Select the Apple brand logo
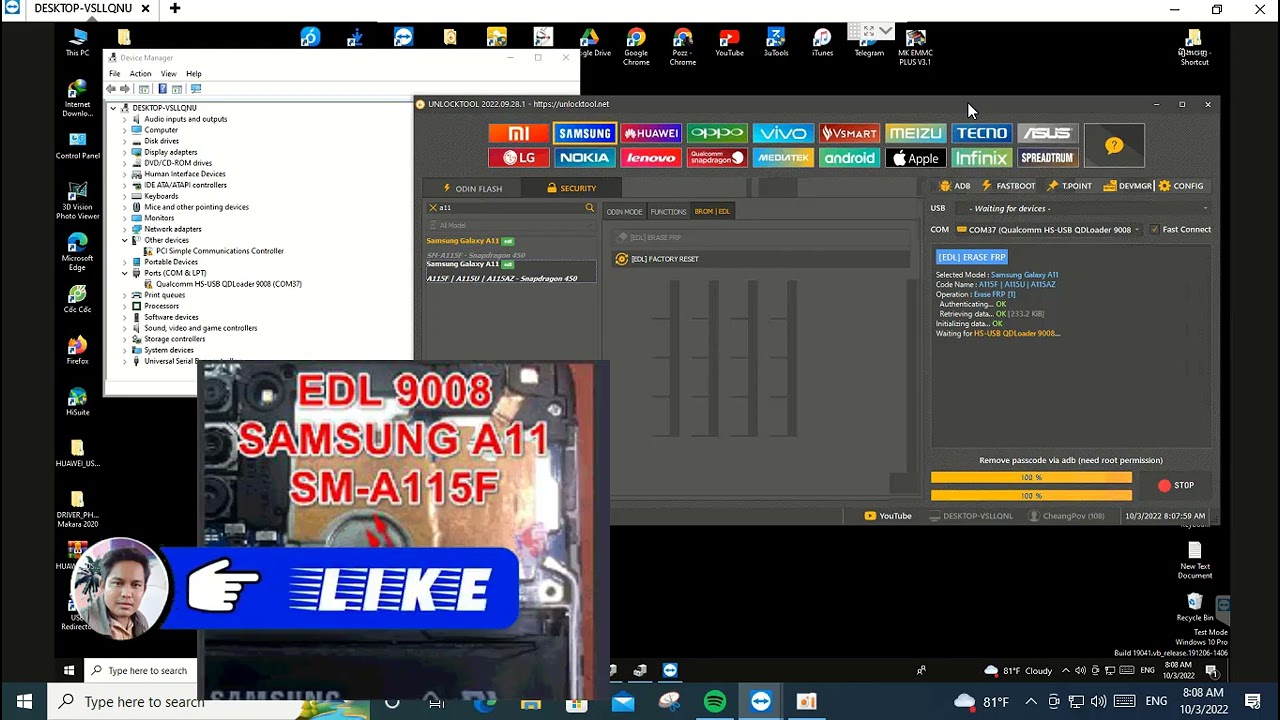Screen dimensions: 1280x720 [x=915, y=158]
